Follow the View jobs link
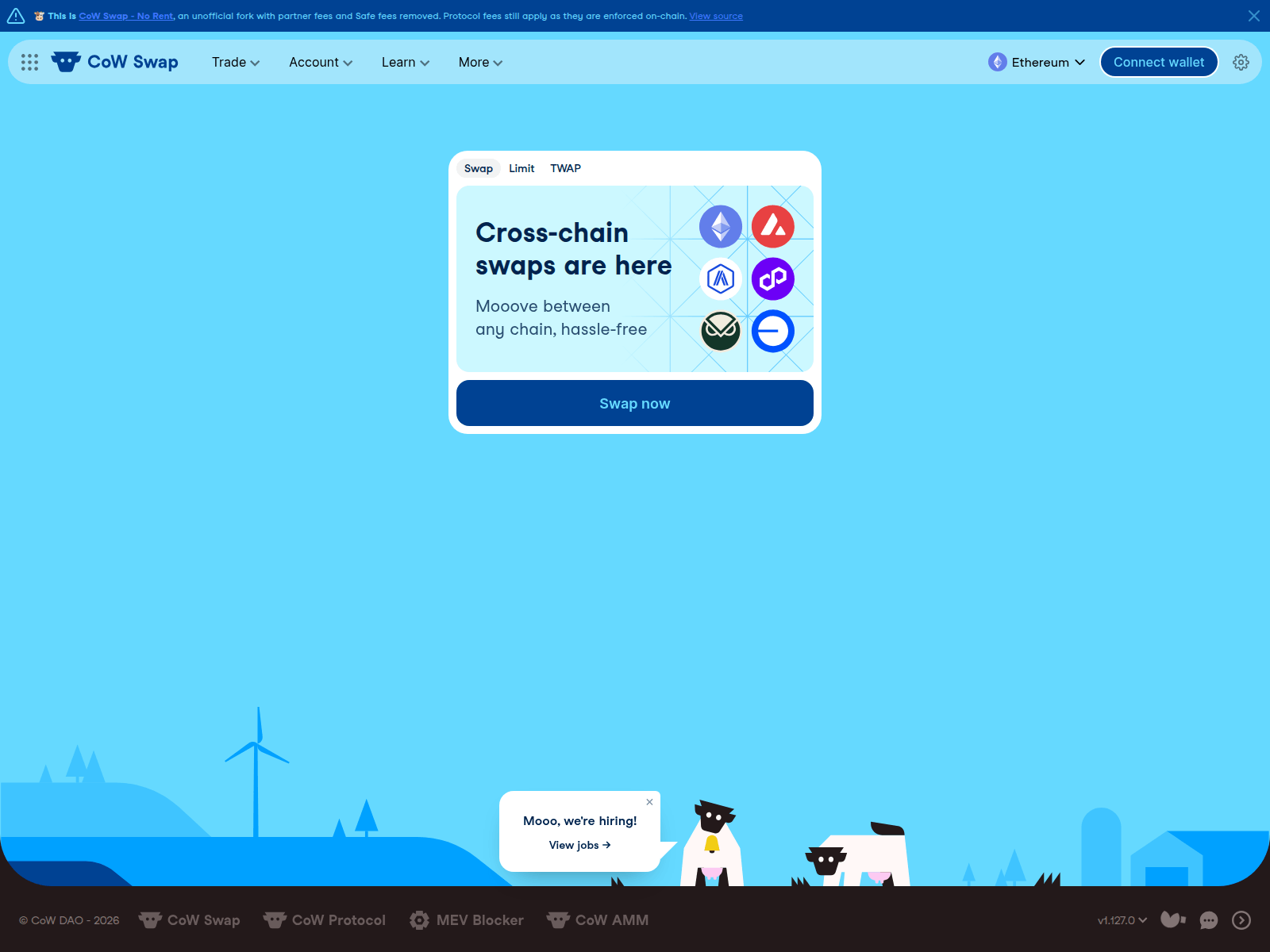This screenshot has height=952, width=1270. pyautogui.click(x=580, y=845)
